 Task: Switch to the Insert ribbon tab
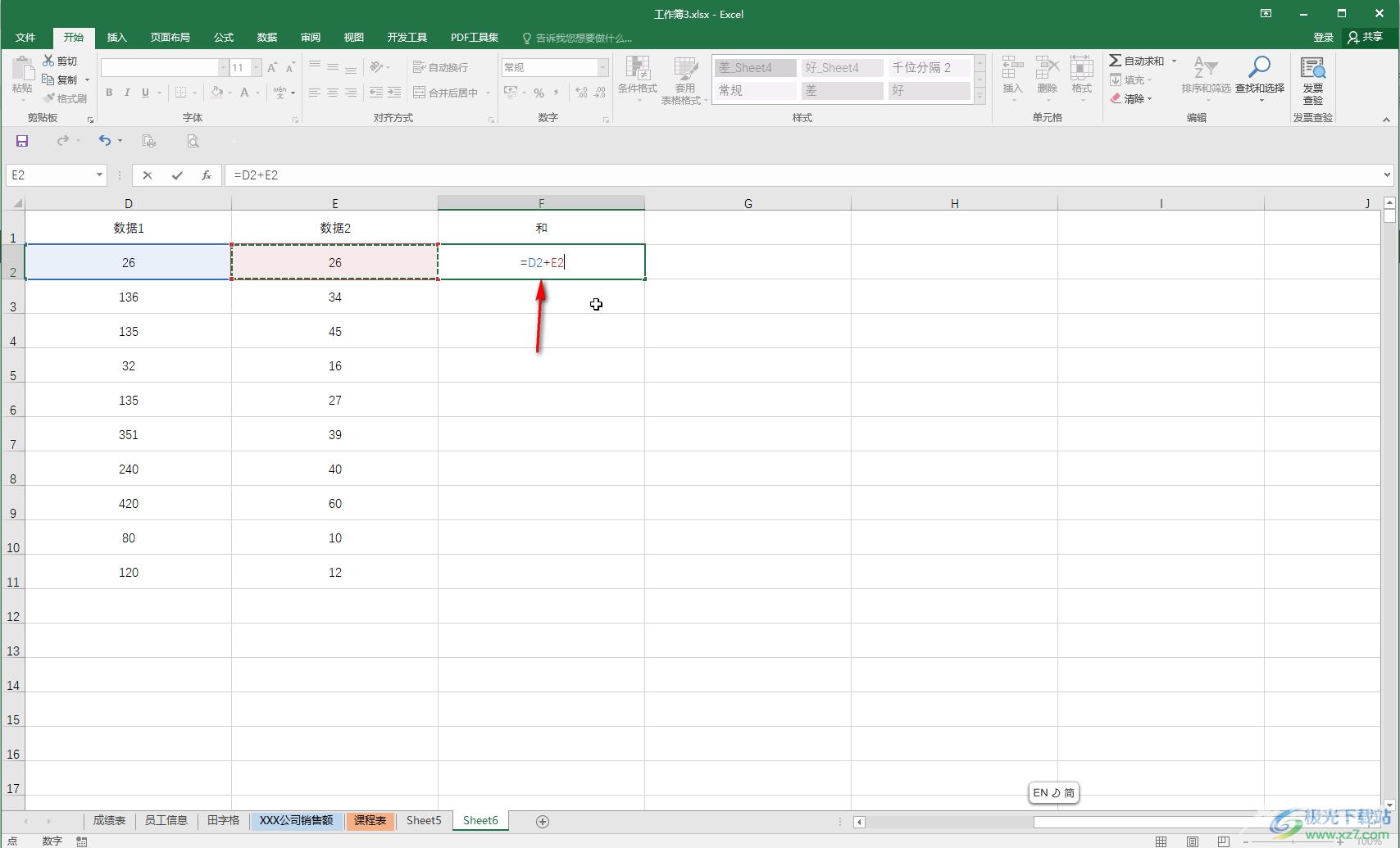(x=117, y=38)
